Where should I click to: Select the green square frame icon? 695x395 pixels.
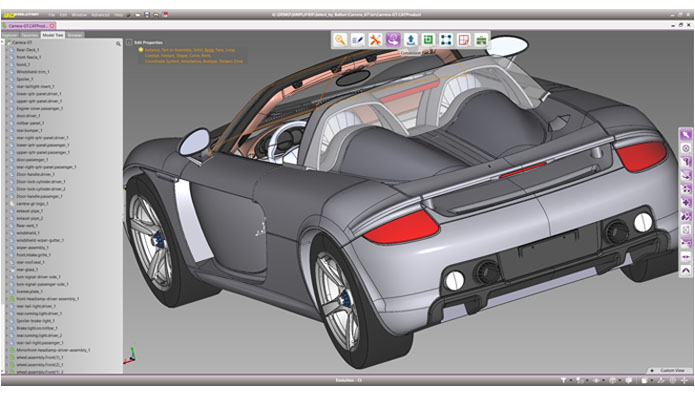[428, 40]
